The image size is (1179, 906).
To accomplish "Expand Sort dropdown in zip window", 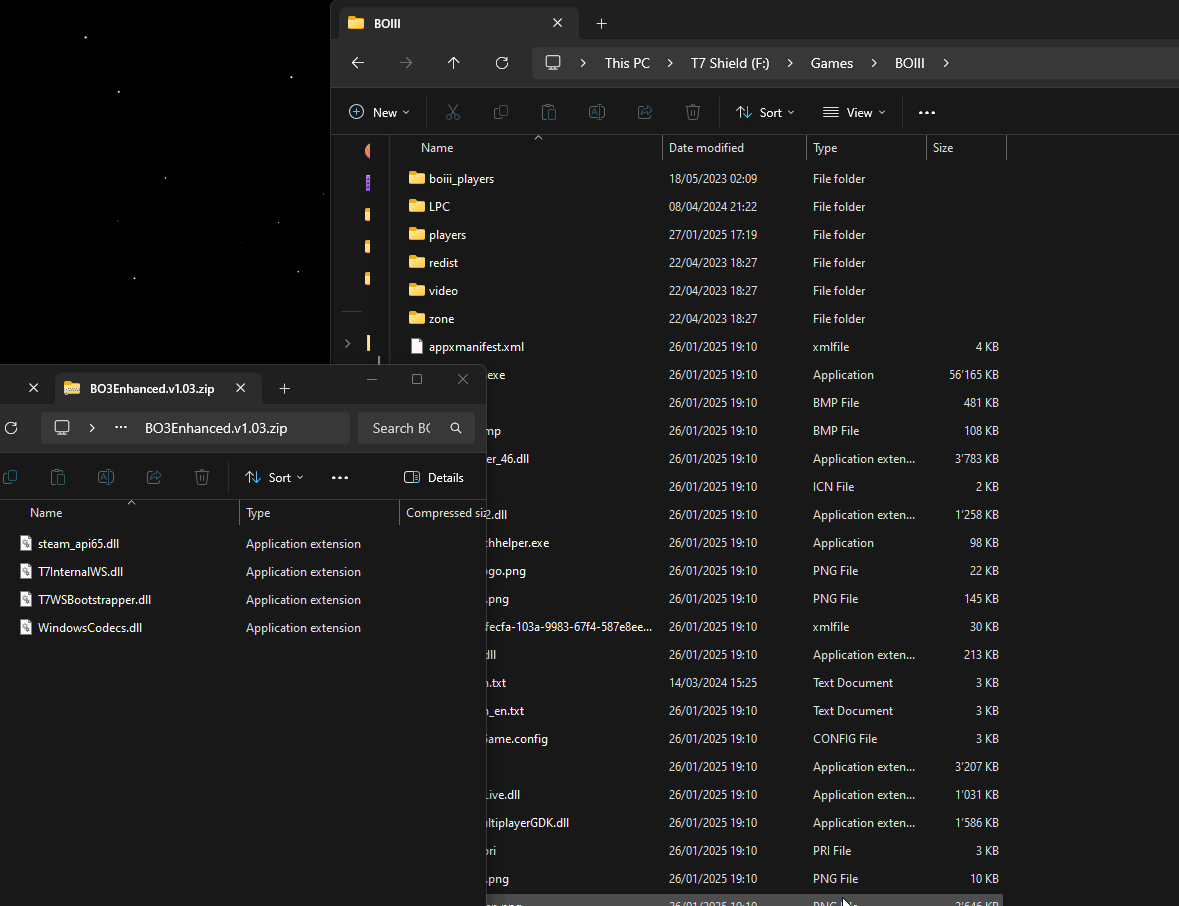I will coord(274,478).
